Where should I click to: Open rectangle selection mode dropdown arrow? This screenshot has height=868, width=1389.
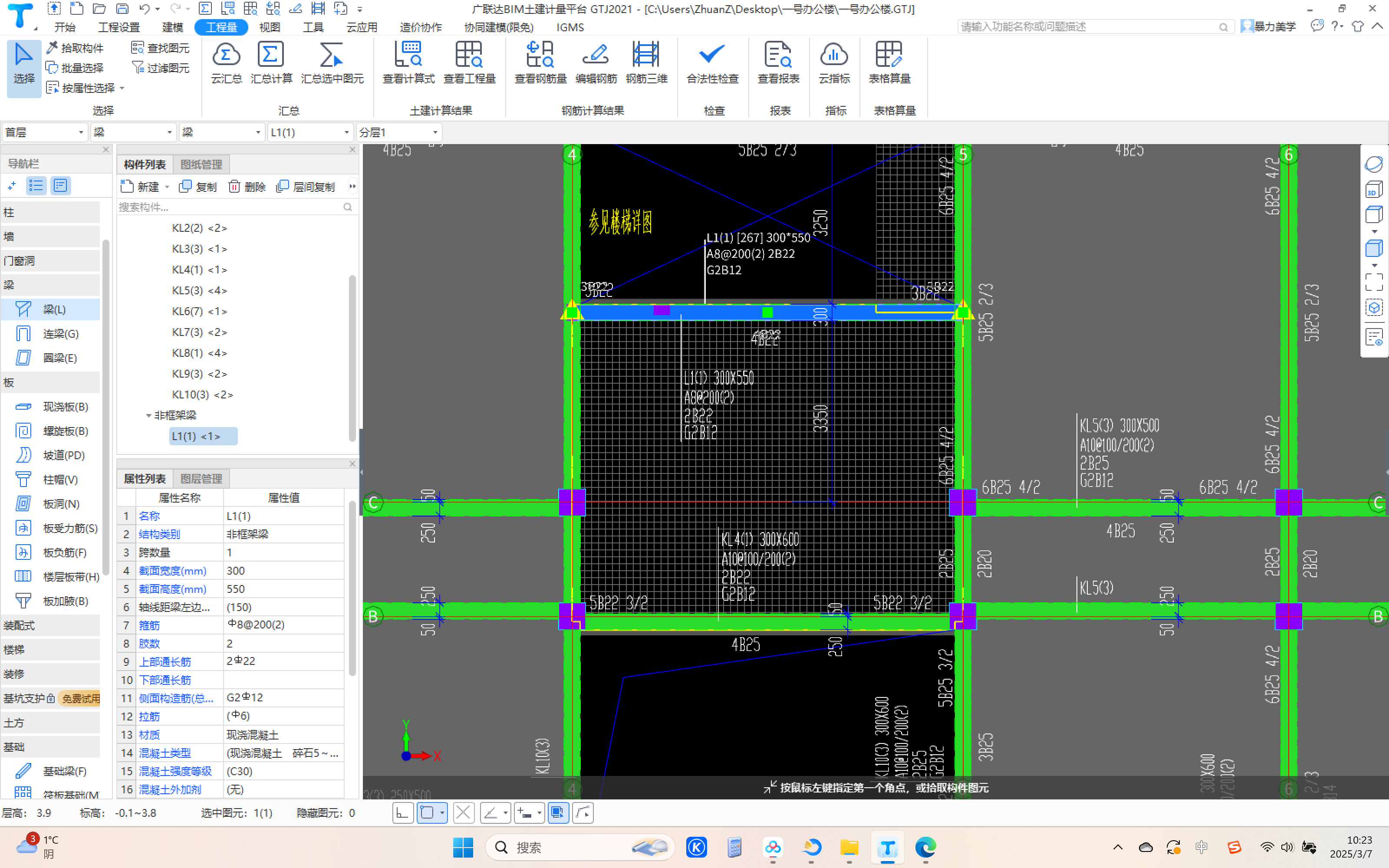441,813
